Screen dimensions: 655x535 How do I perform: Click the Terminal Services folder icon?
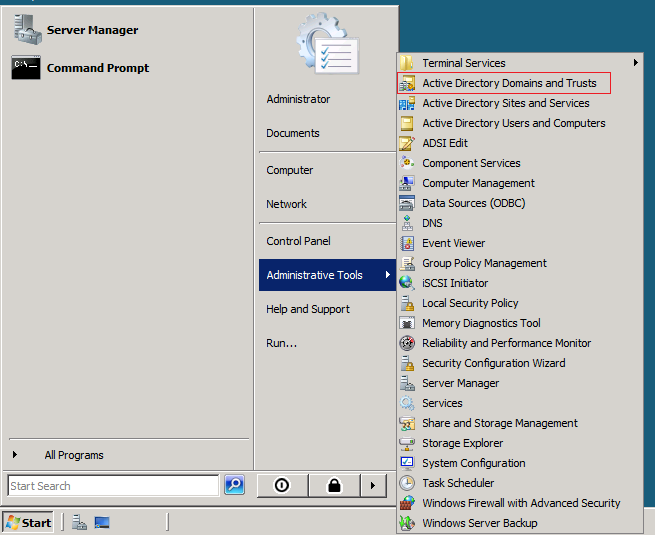[x=407, y=63]
